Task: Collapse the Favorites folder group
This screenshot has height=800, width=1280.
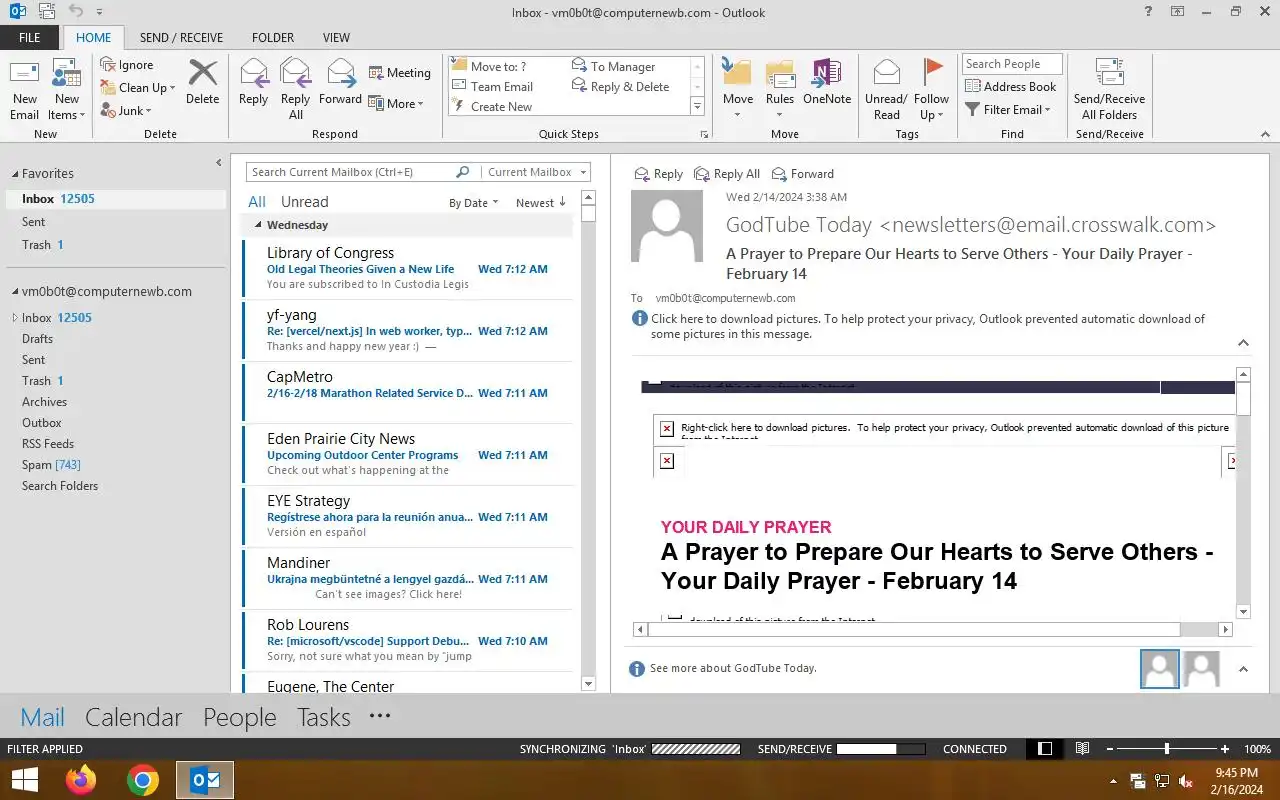Action: (x=15, y=174)
